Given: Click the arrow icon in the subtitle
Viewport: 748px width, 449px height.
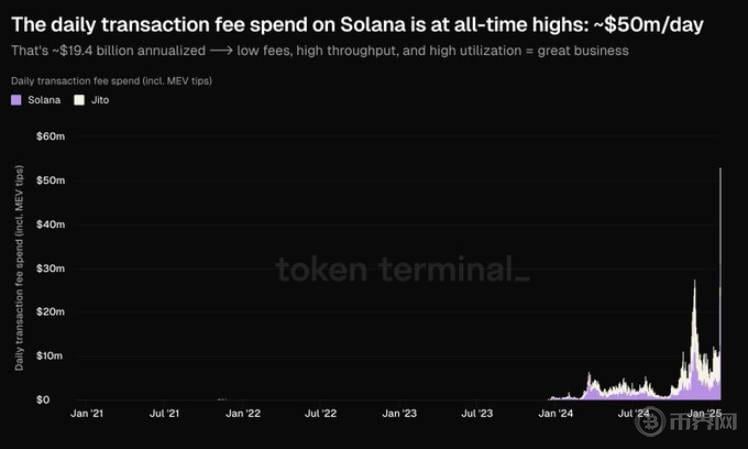Looking at the screenshot, I should [x=221, y=51].
